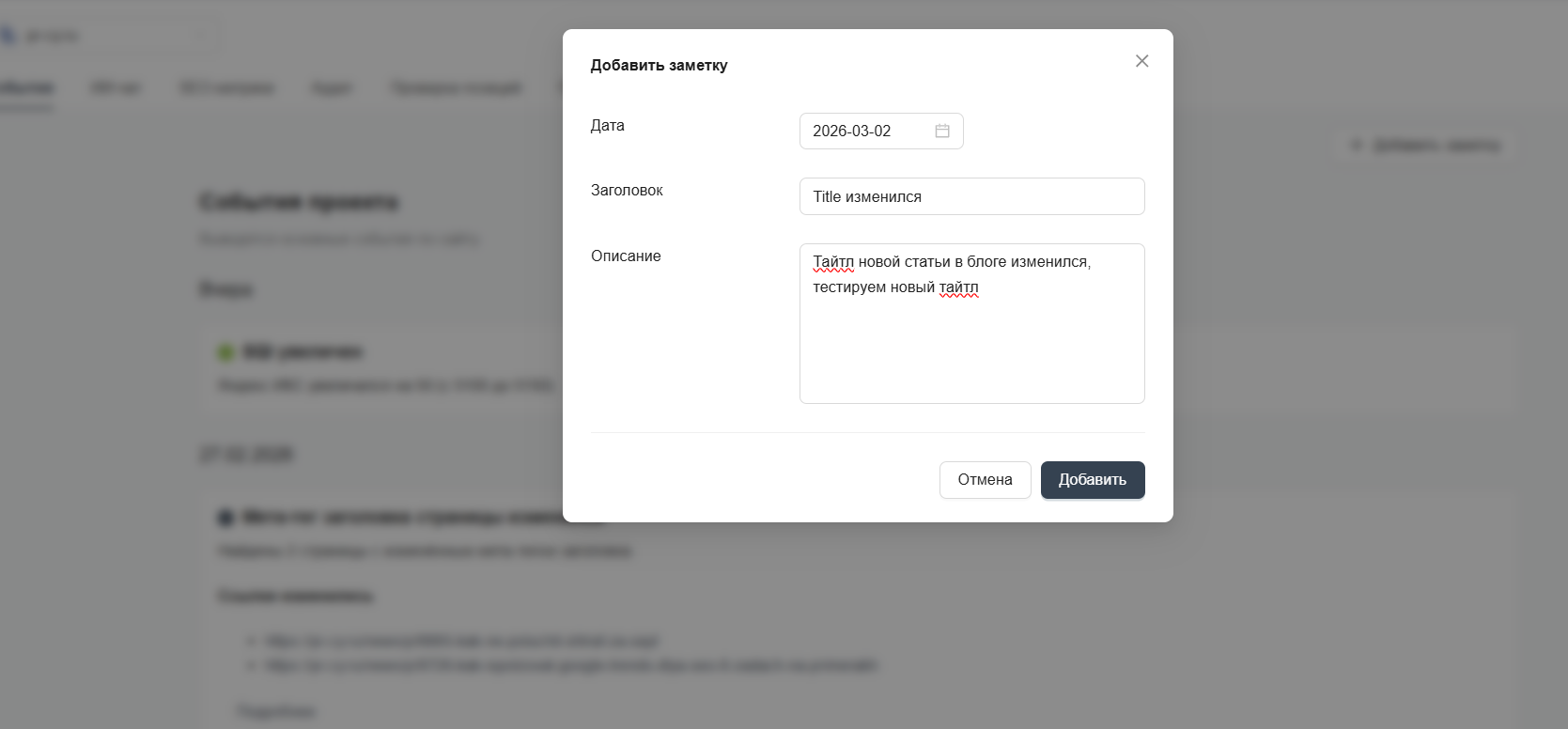Focus the Заголовок field with Title изменился

(x=971, y=197)
